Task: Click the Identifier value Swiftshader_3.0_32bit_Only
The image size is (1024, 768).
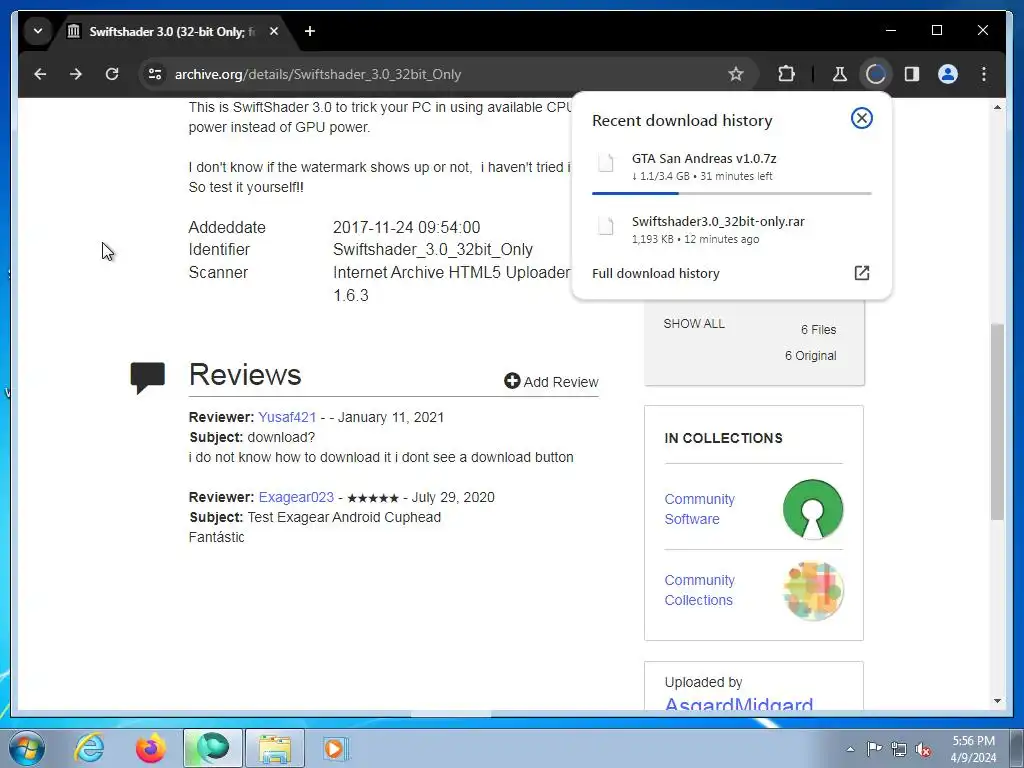Action: click(433, 249)
